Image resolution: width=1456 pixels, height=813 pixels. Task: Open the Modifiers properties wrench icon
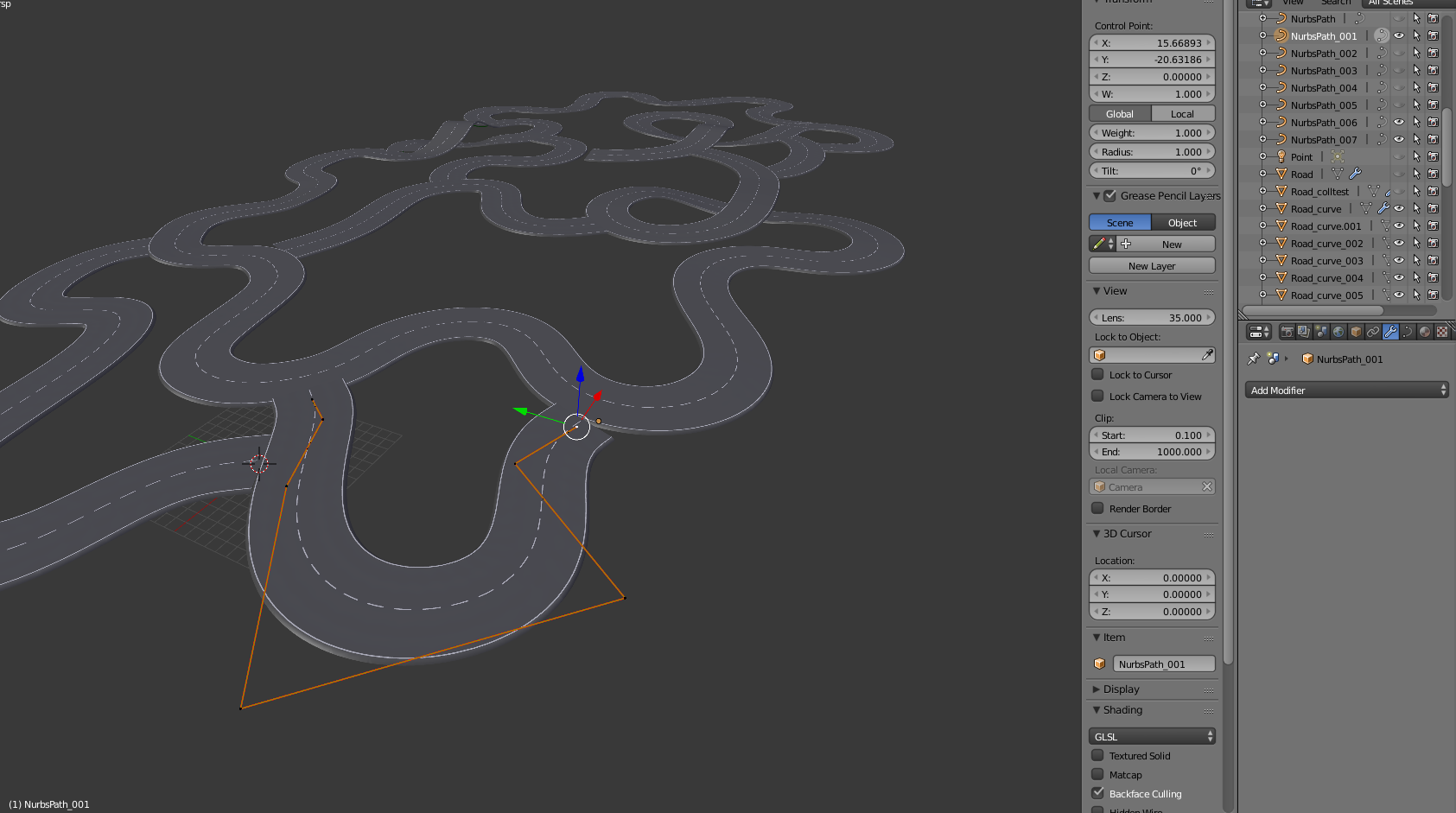tap(1390, 332)
